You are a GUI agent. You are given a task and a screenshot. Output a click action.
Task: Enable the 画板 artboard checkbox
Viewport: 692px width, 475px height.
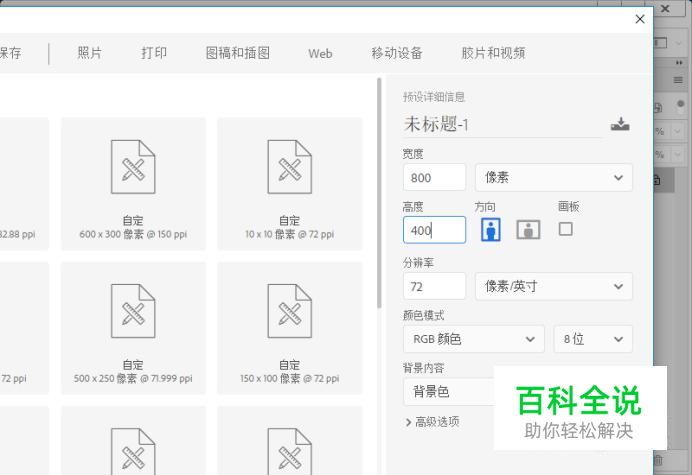click(565, 229)
